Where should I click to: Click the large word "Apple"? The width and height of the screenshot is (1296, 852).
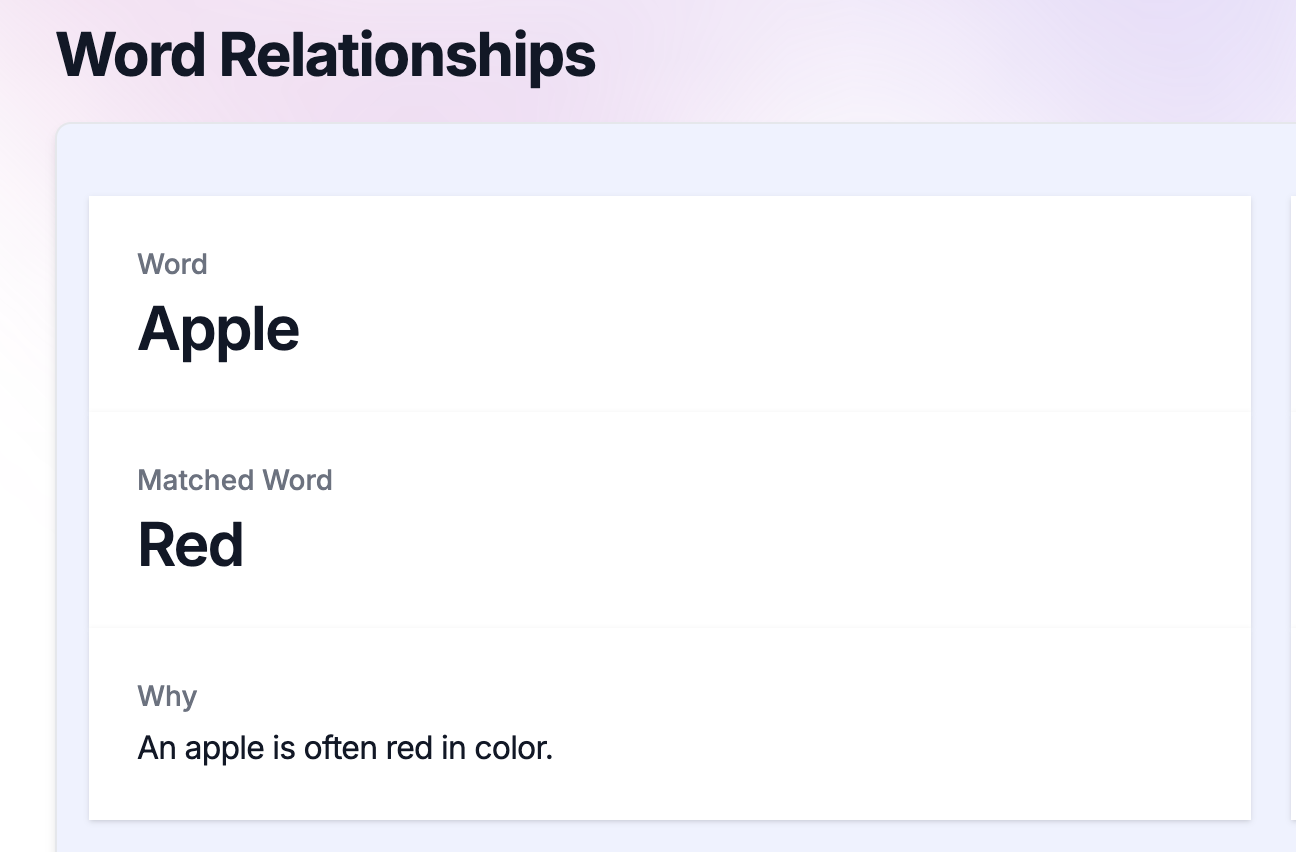218,330
